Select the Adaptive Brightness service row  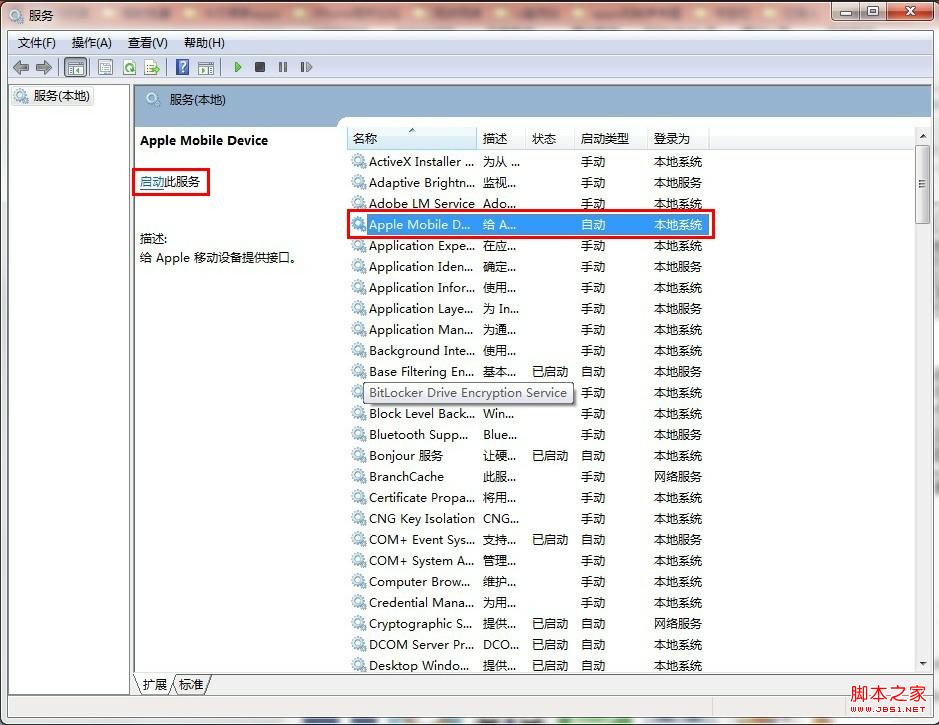(528, 183)
